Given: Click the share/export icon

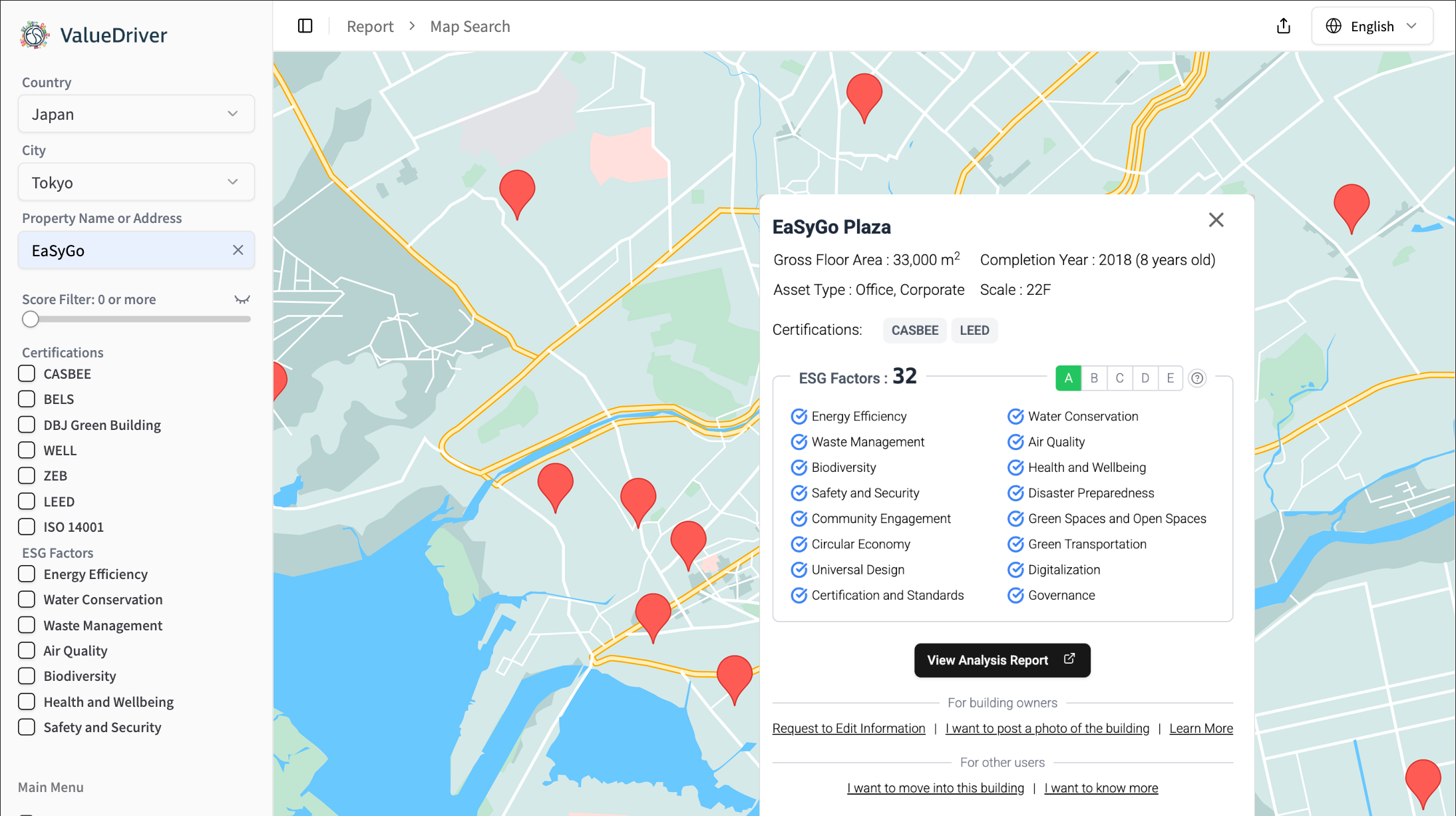Looking at the screenshot, I should [1284, 26].
